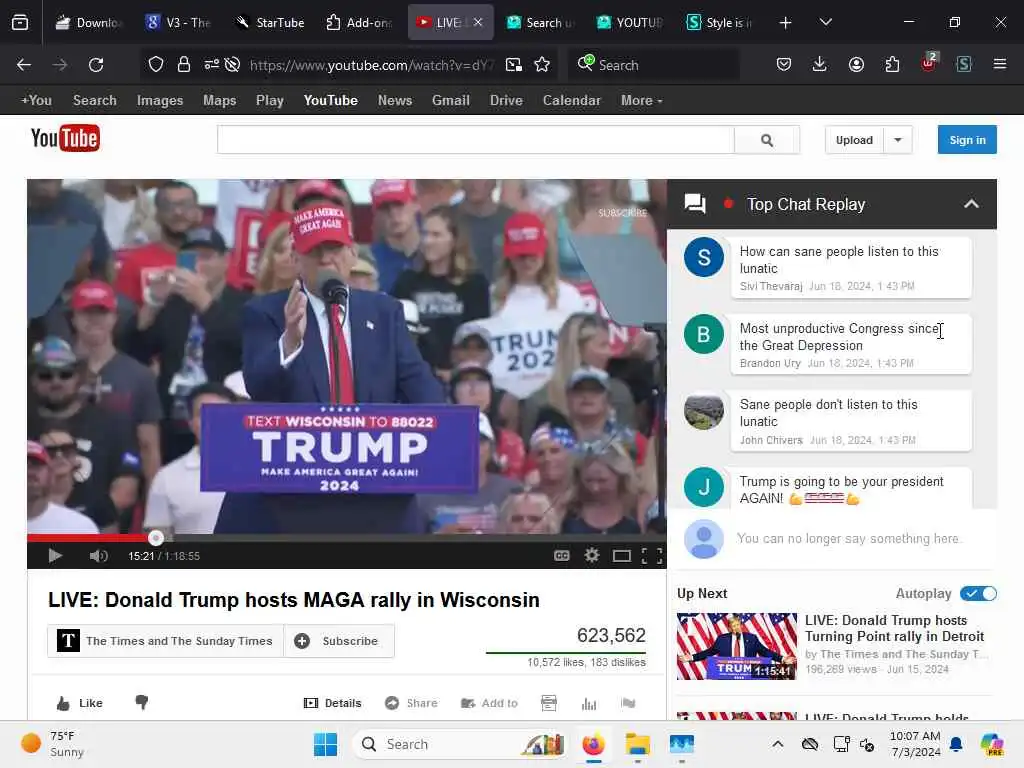Open the Add to playlist option
The height and width of the screenshot is (768, 1024).
[x=489, y=703]
